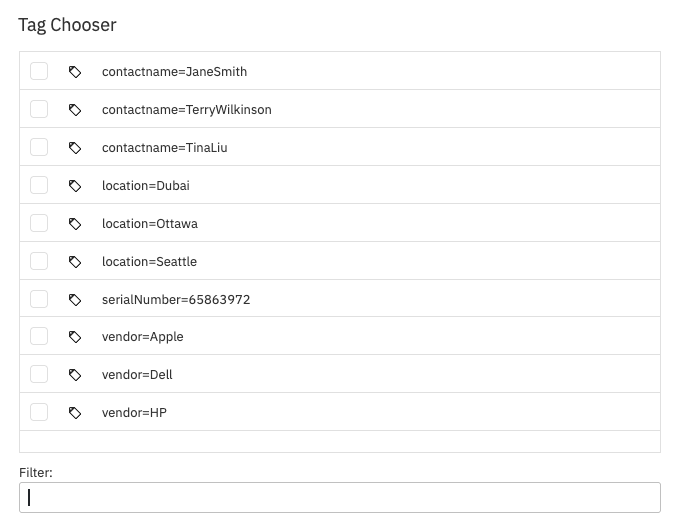Enable the vendor=Dell checkbox
Screen dimensions: 684x520
[x=39, y=374]
